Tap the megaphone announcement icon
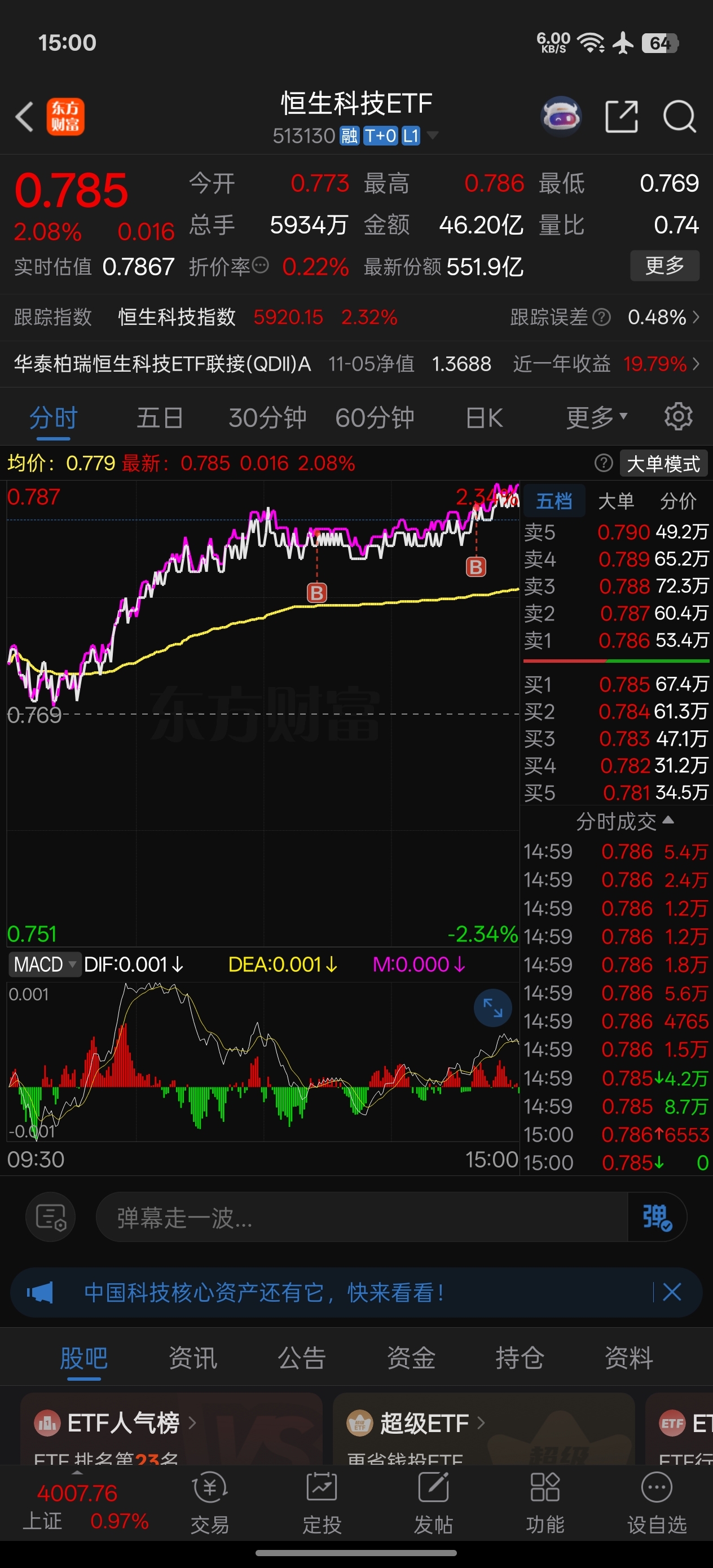713x1568 pixels. click(x=39, y=1292)
